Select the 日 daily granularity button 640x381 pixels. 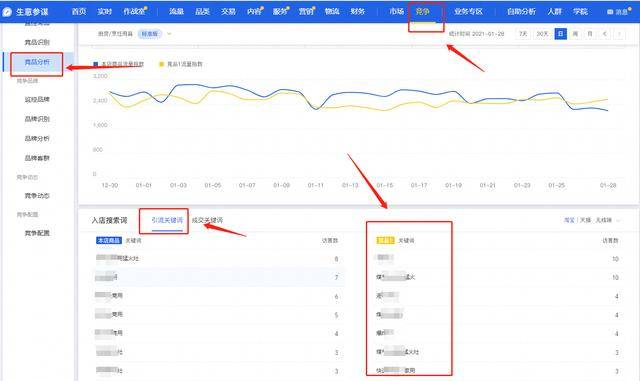560,34
